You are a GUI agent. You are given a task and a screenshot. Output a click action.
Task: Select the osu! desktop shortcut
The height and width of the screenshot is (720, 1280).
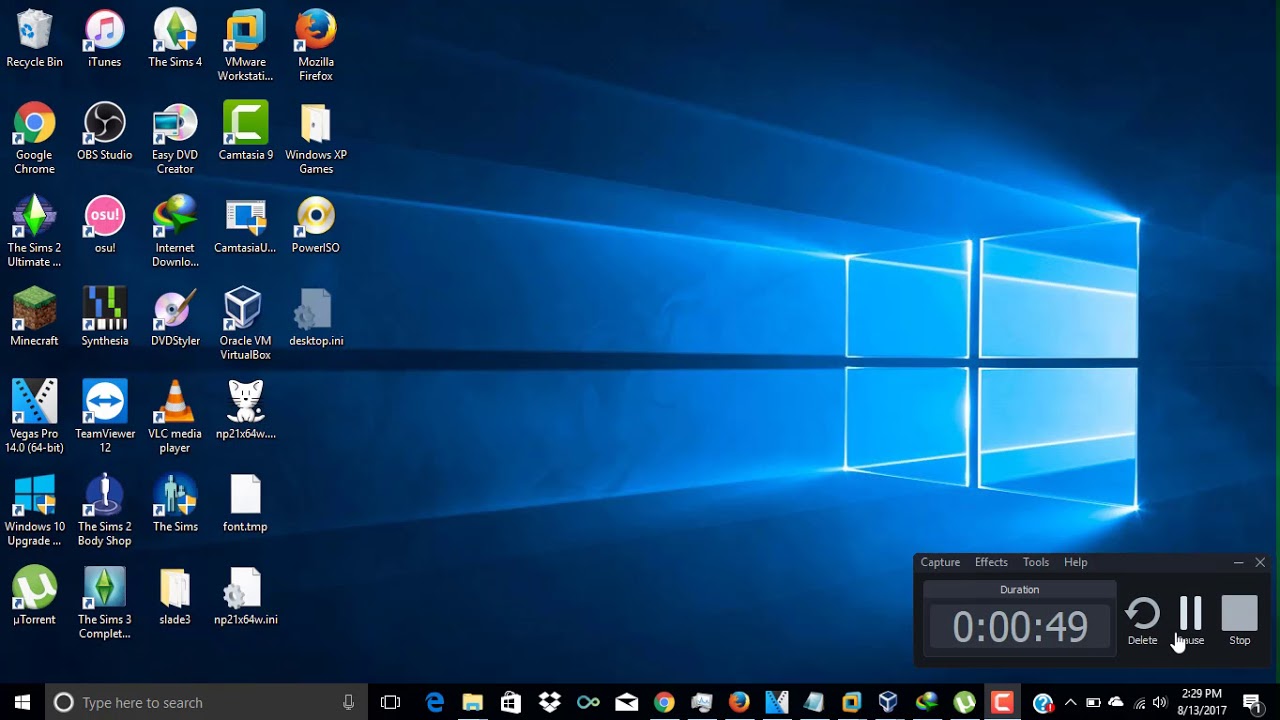105,225
